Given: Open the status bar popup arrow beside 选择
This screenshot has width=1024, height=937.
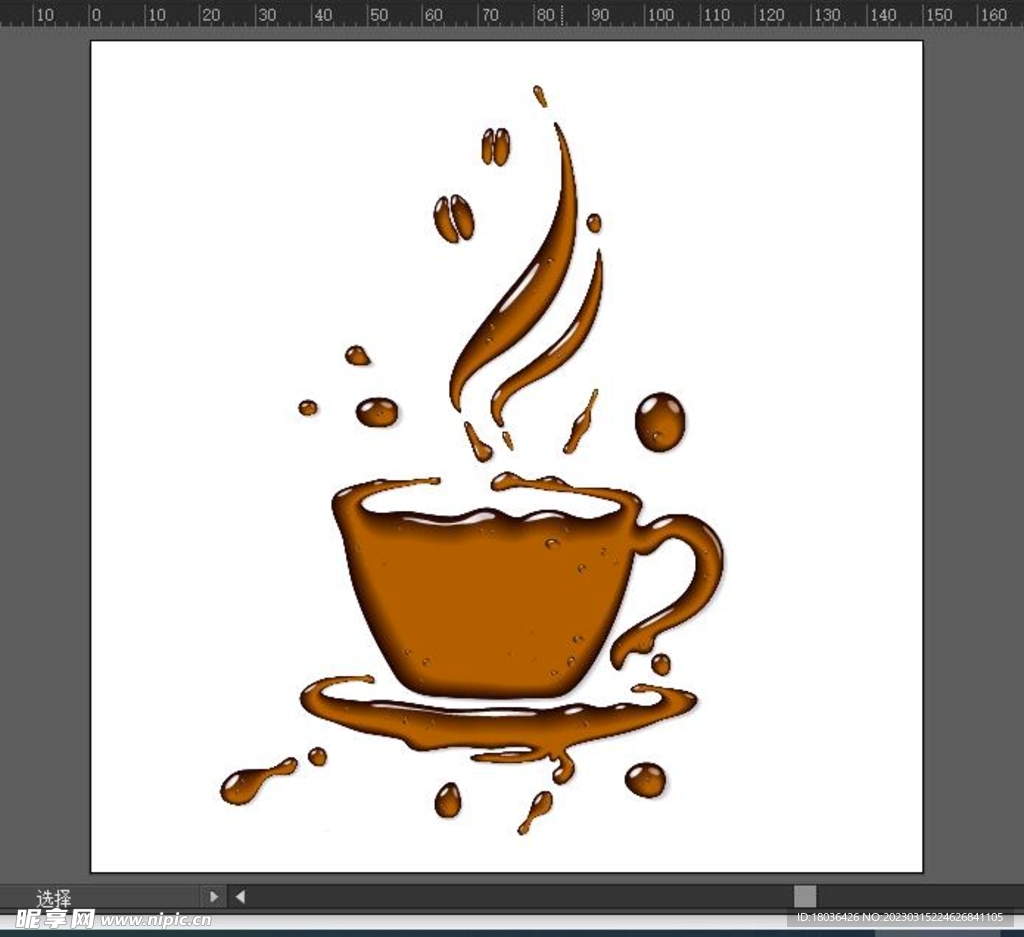Looking at the screenshot, I should (x=213, y=896).
